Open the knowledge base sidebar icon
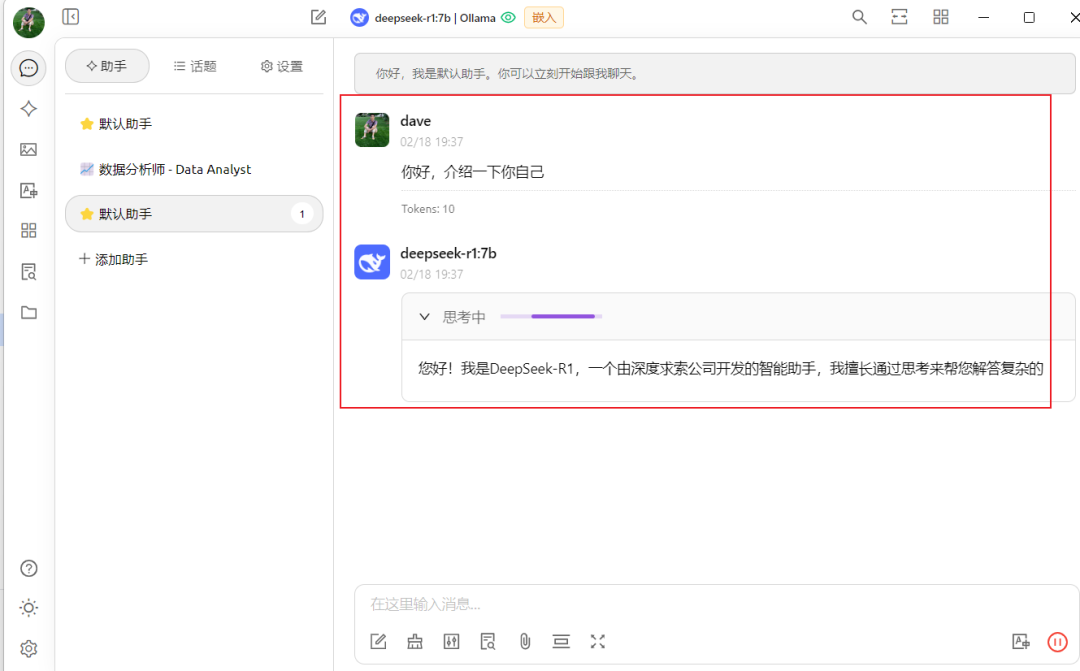Viewport: 1080px width, 671px height. [x=28, y=271]
